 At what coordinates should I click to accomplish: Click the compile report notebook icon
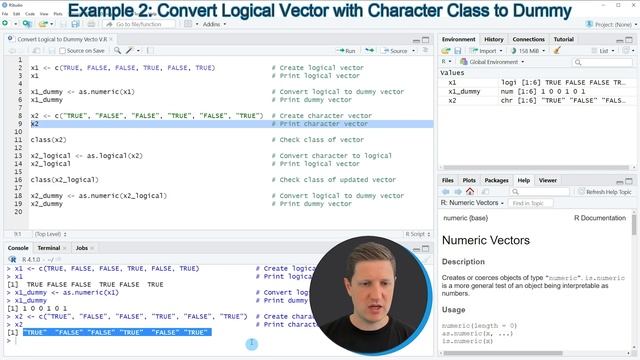pyautogui.click(x=150, y=51)
